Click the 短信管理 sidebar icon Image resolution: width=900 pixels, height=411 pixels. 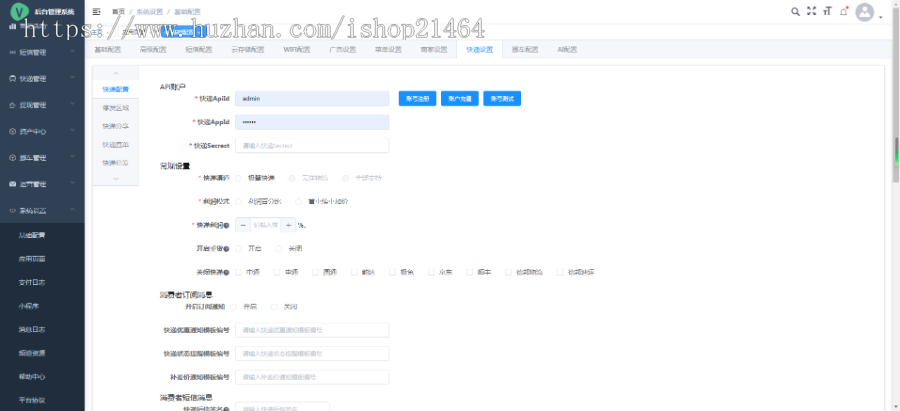tap(12, 52)
